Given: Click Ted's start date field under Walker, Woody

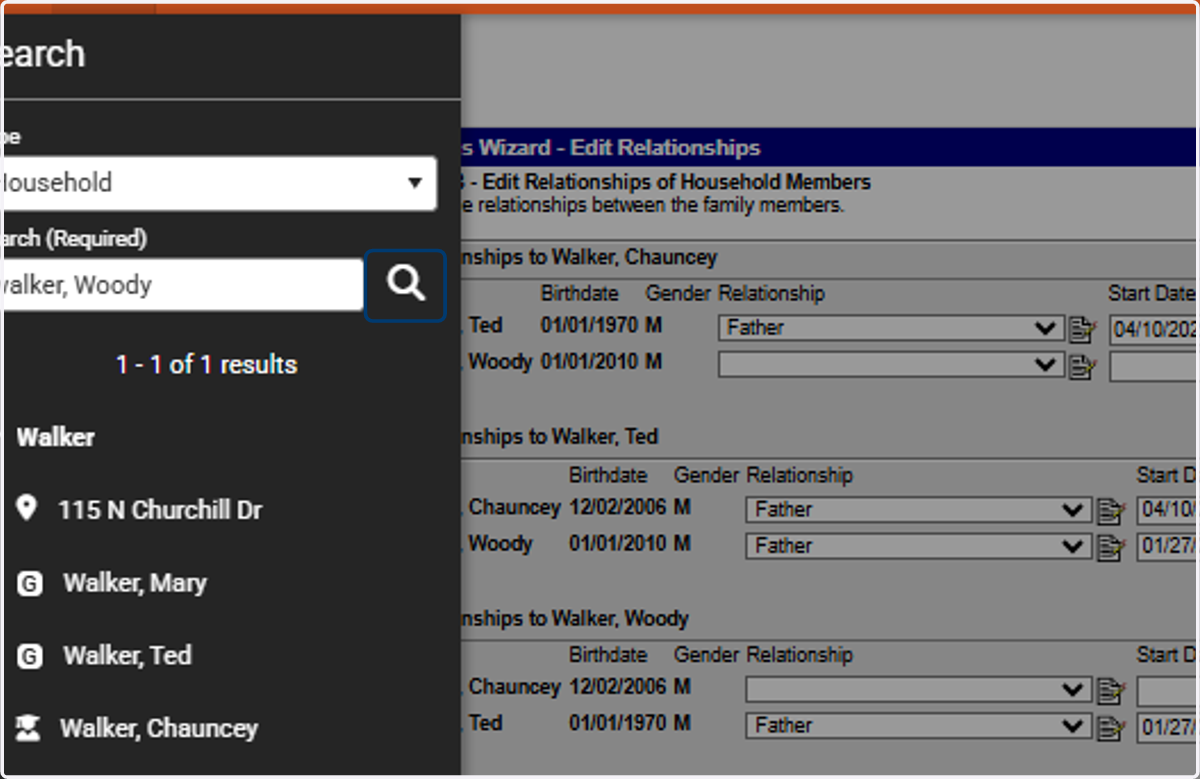Looking at the screenshot, I should (x=1168, y=728).
